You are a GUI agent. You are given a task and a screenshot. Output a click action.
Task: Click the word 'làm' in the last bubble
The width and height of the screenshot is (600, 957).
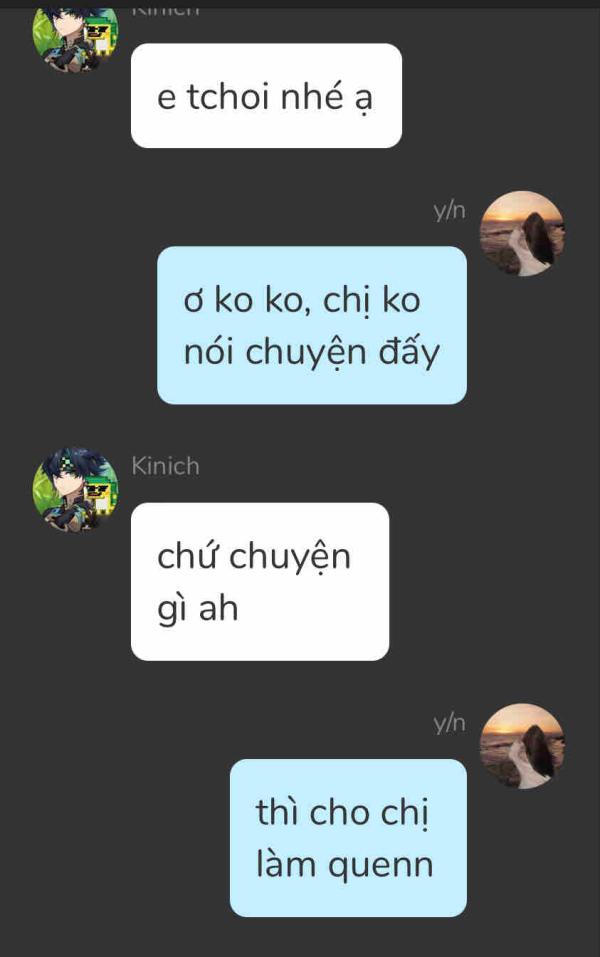(x=287, y=865)
